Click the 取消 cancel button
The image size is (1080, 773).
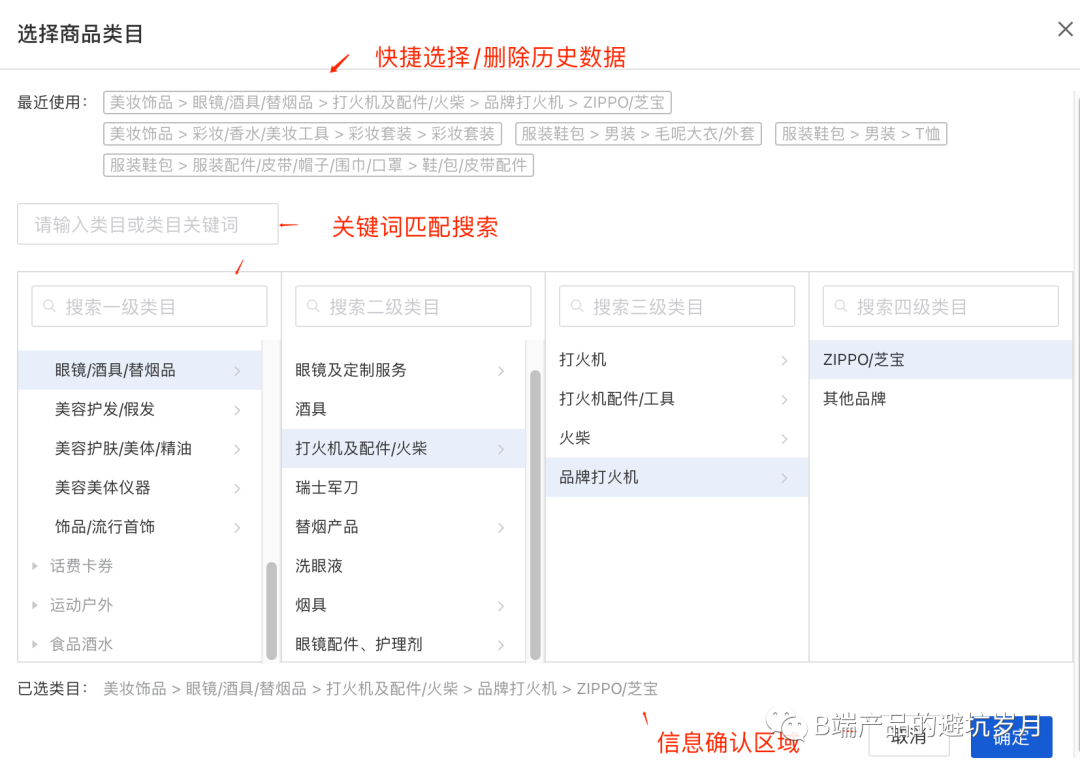pyautogui.click(x=909, y=736)
